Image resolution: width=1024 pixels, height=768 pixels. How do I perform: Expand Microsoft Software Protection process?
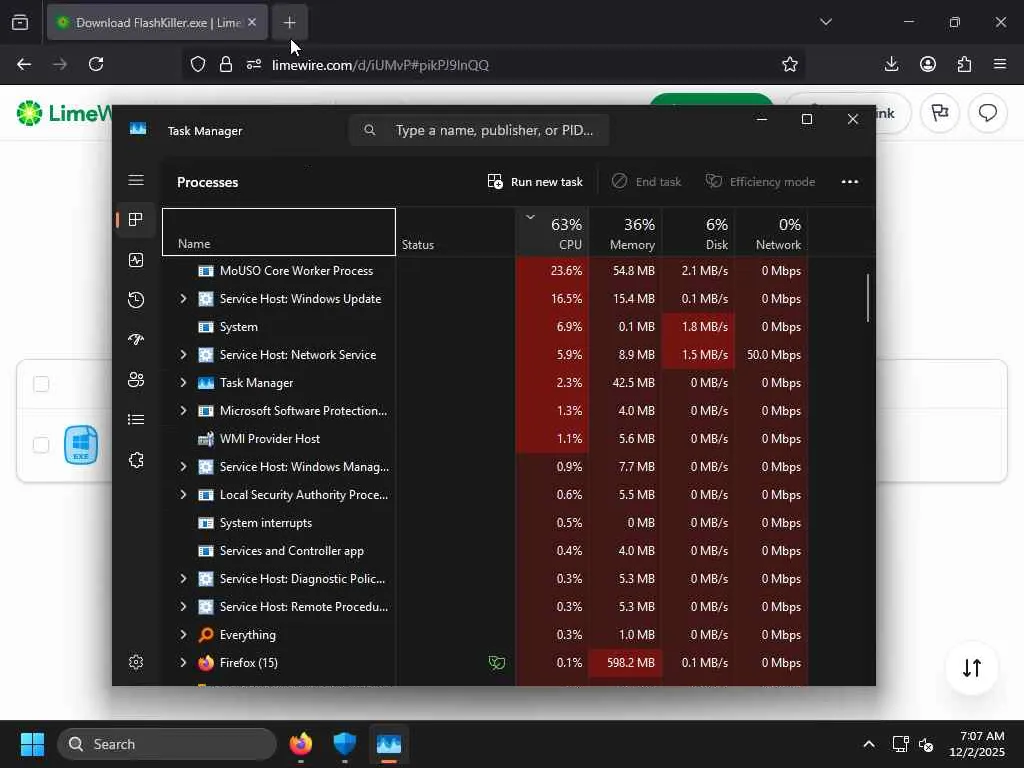click(183, 411)
